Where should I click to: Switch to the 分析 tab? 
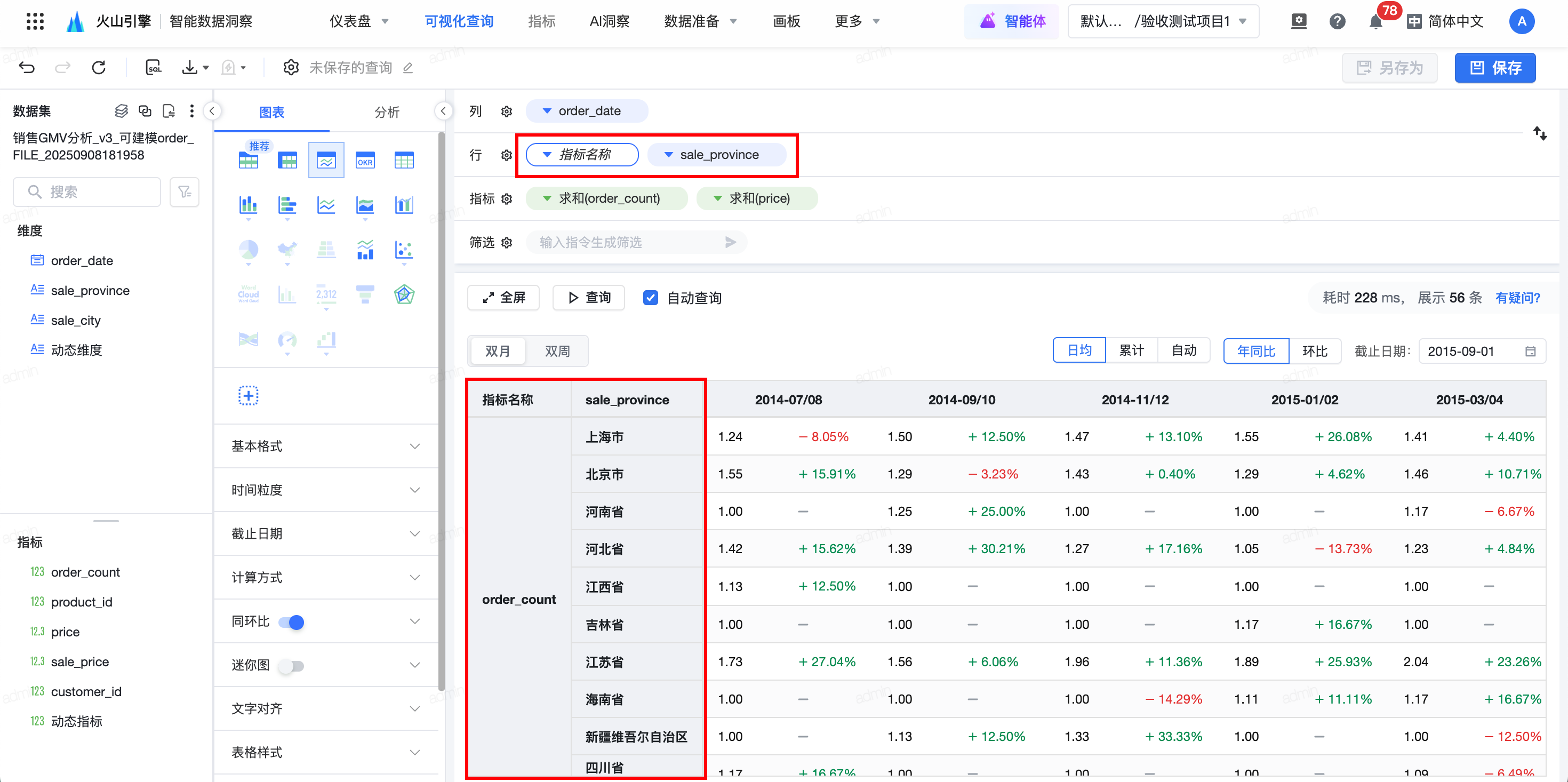[387, 112]
